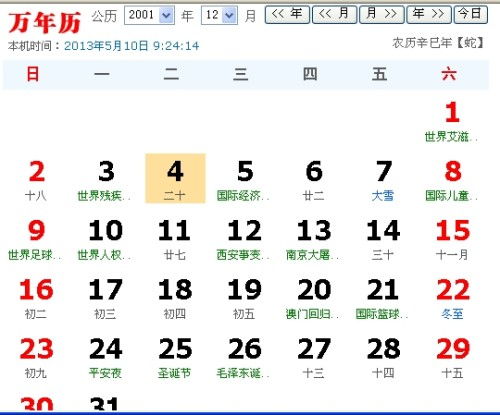Select date 20 澳门回归 anniversary

coord(314,298)
